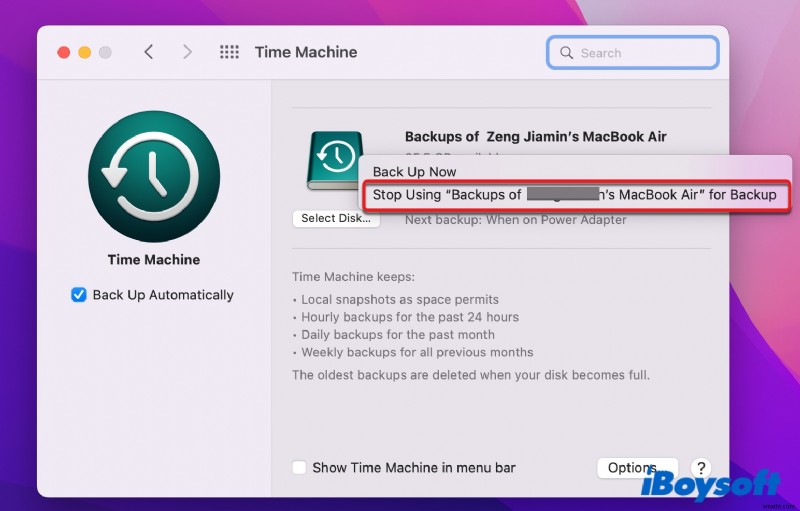Go forward with the right arrow

coord(187,52)
